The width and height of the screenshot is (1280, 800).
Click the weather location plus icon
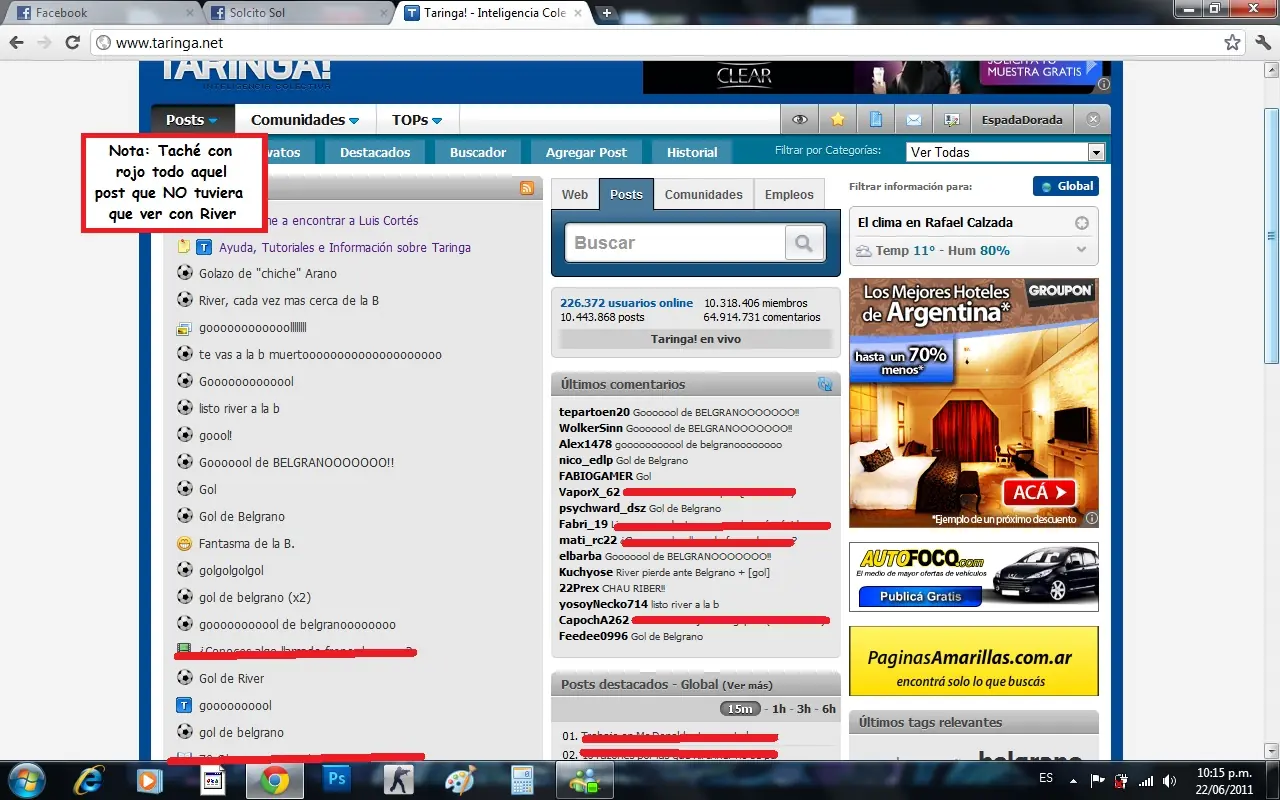[x=1081, y=223]
